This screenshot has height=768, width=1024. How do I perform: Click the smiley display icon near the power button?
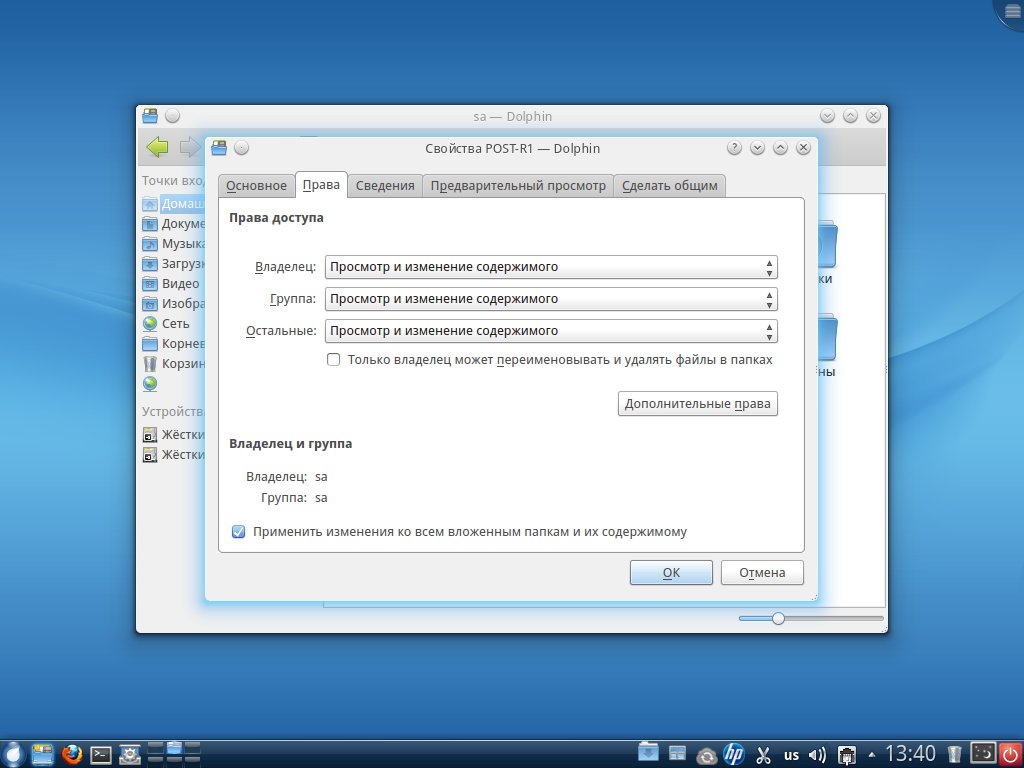coord(983,753)
